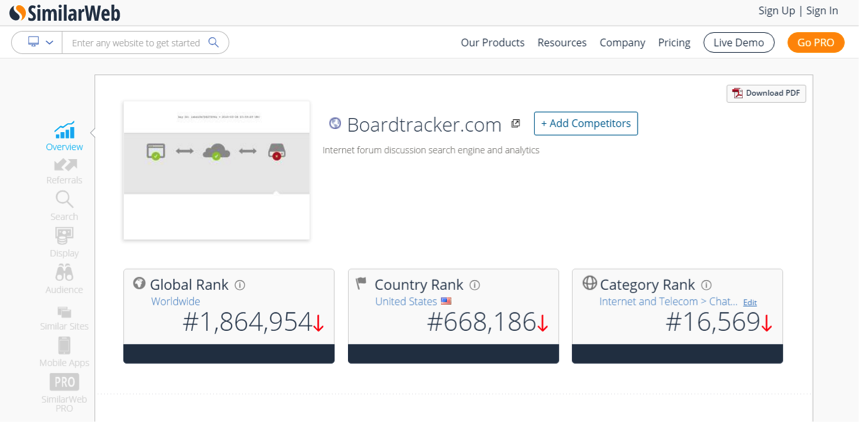Click the global rank value #1,864,954
This screenshot has width=859, height=422.
(247, 323)
